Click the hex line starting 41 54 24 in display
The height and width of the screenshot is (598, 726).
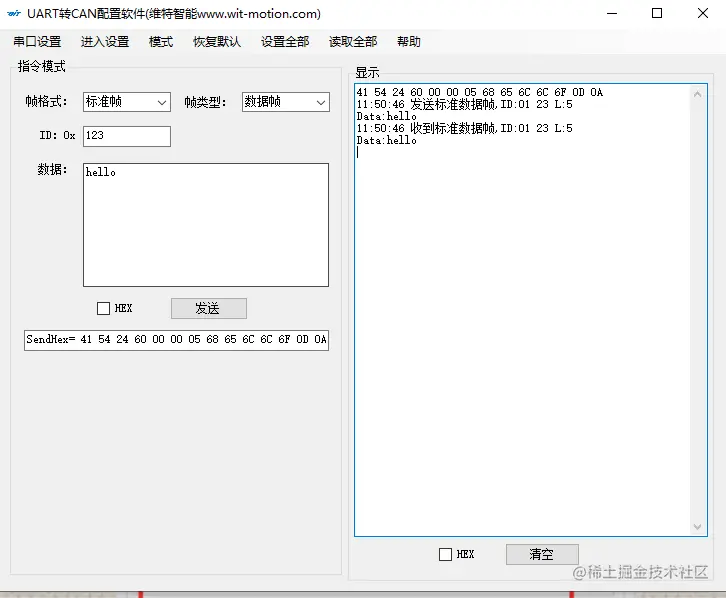[480, 92]
